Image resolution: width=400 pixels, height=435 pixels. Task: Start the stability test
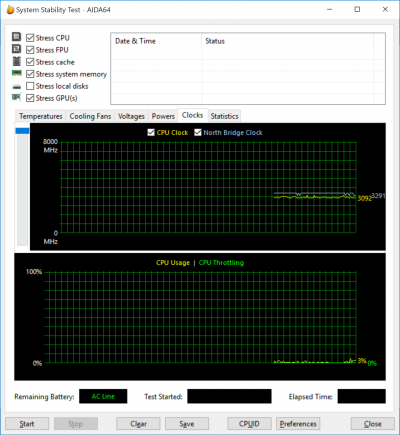point(27,424)
